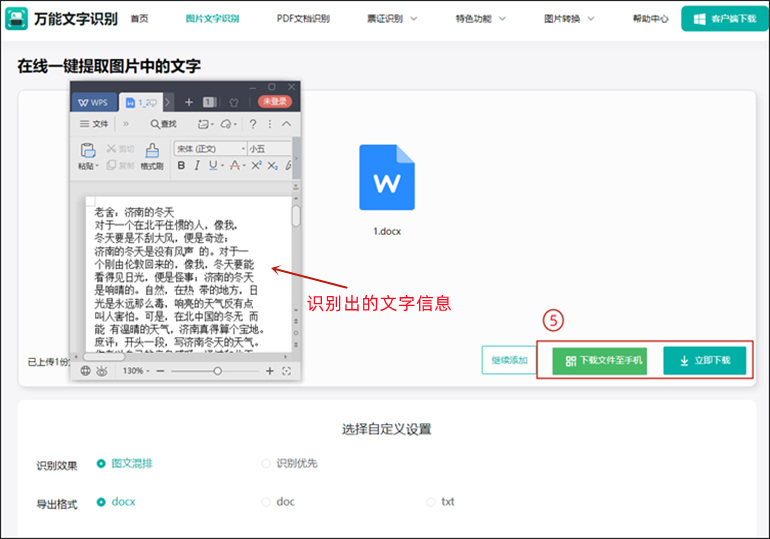Open the 宋体 (正文) font name dropdown
This screenshot has width=770, height=539.
pos(209,148)
